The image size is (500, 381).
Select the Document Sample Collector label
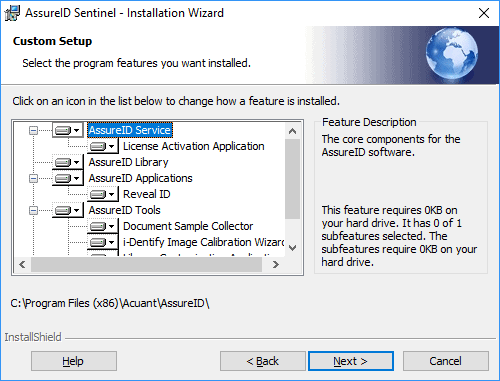188,226
